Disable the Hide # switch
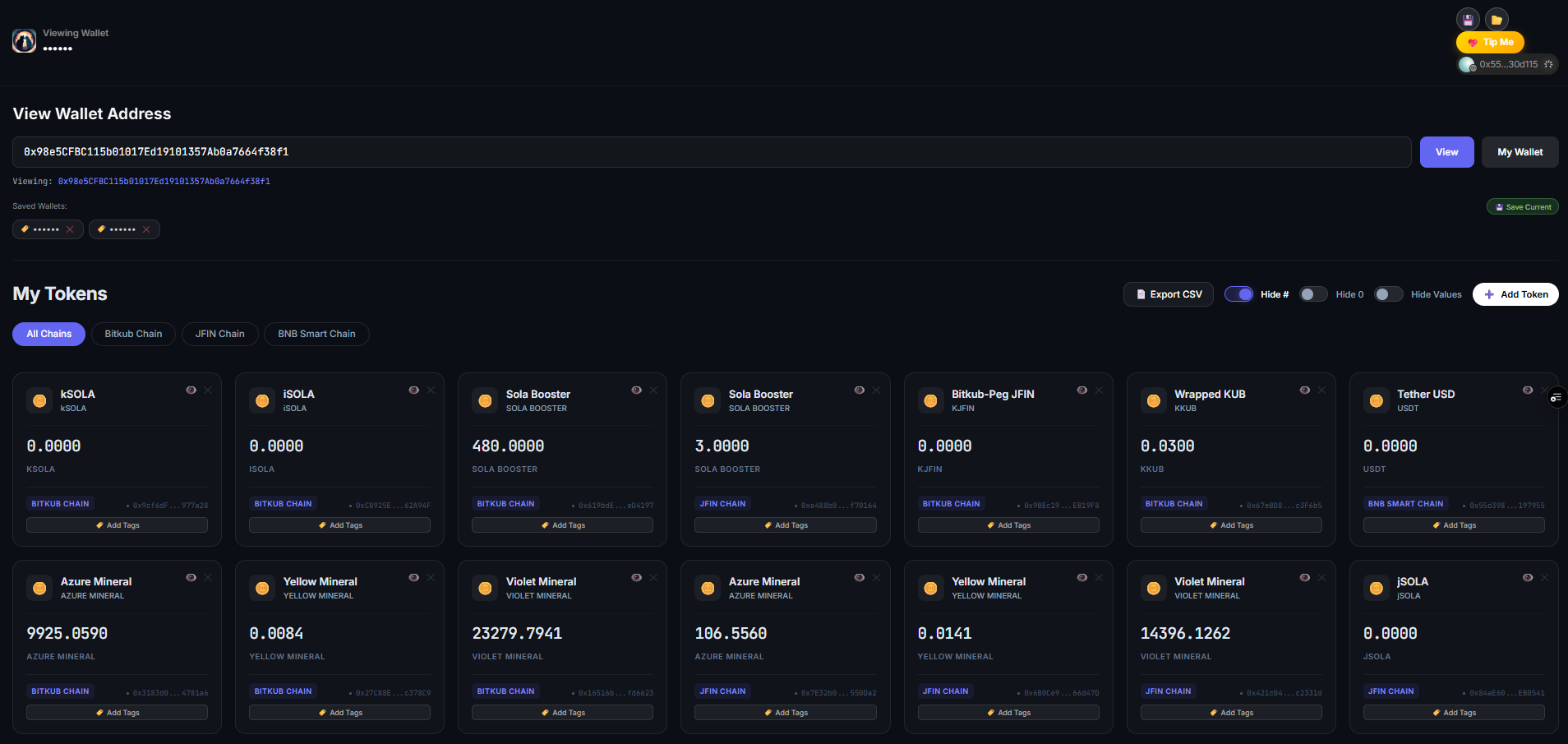Screen dimensions: 1568x744 pyautogui.click(x=1238, y=293)
